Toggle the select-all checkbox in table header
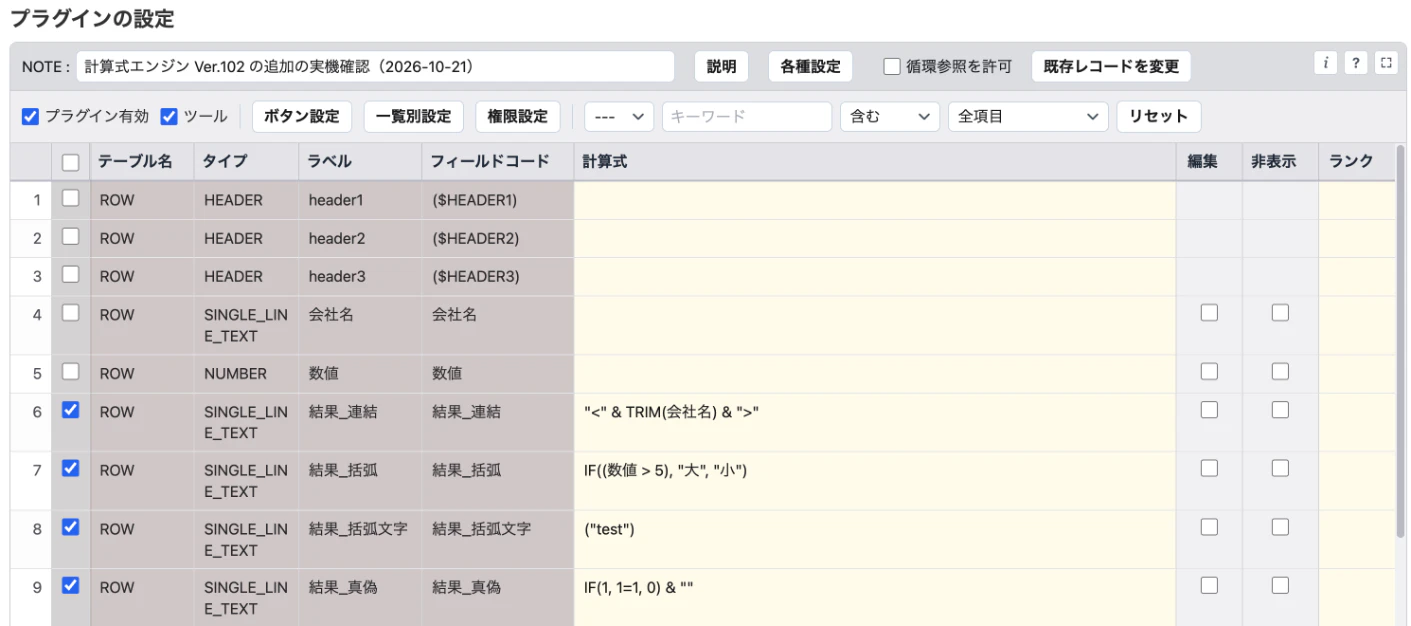The image size is (1411, 626). [x=70, y=162]
